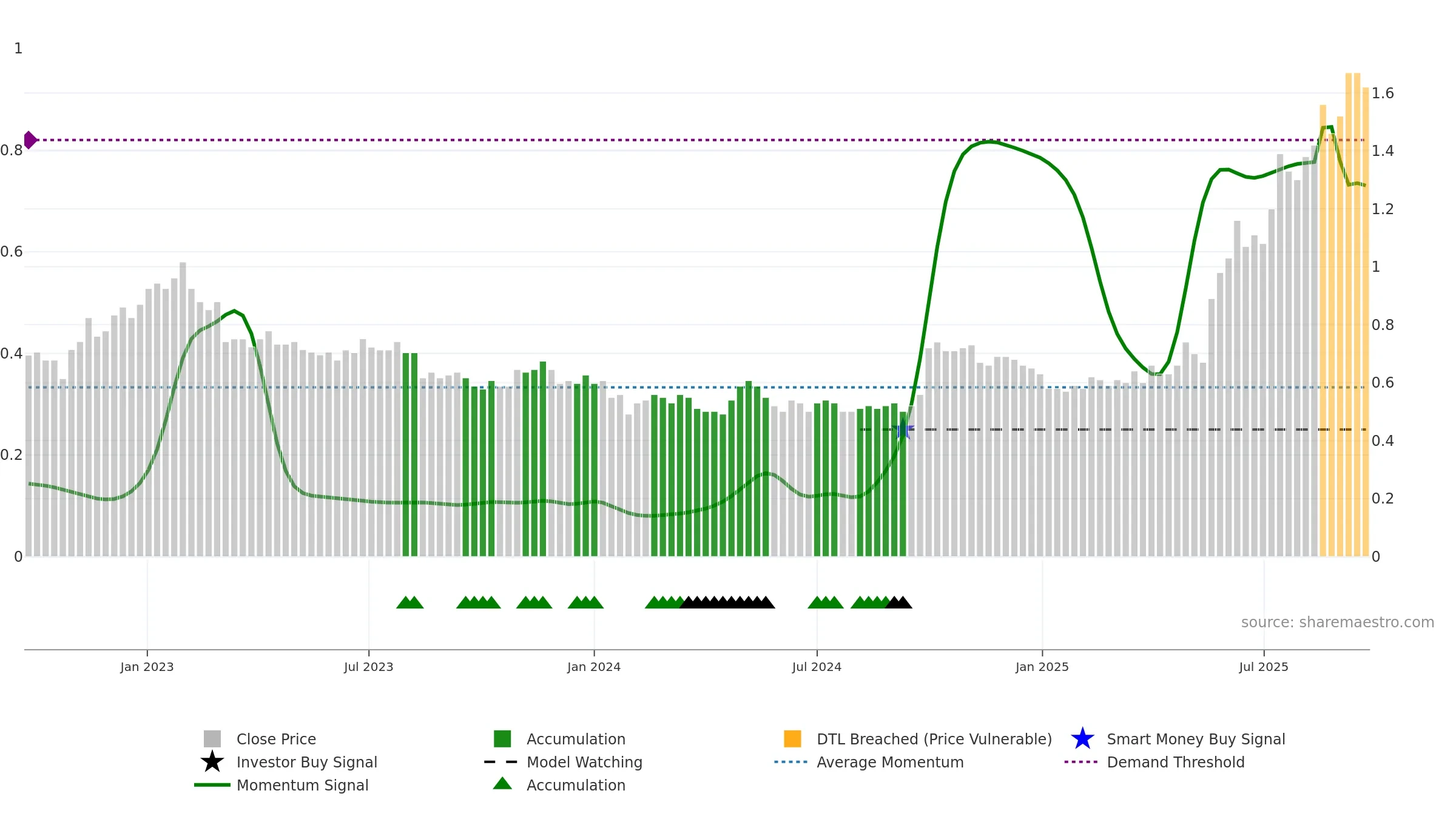Click the blue star Smart Money legend icon

click(1082, 739)
